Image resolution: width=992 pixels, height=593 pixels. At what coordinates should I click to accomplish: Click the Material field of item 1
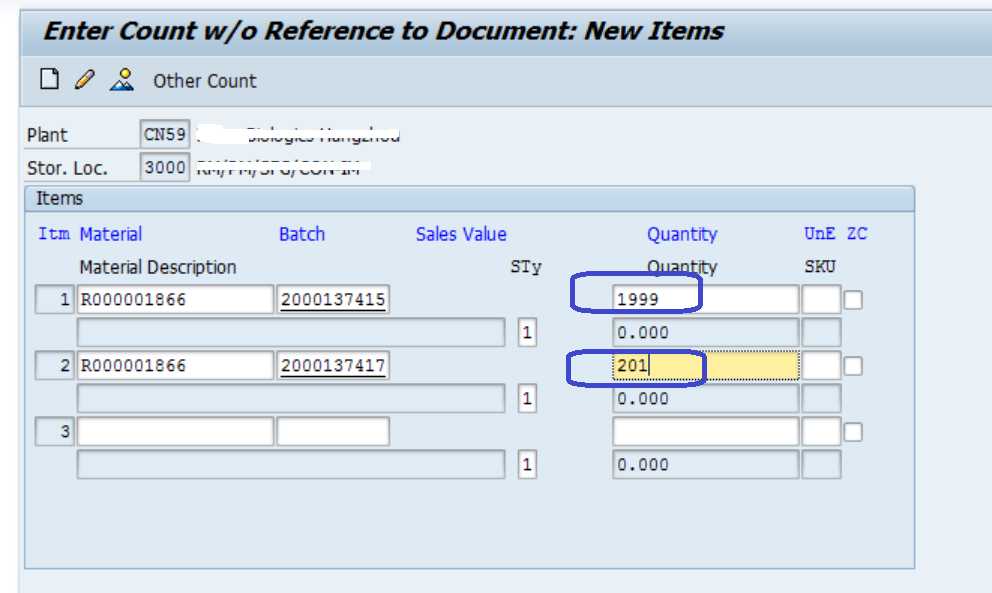click(175, 299)
